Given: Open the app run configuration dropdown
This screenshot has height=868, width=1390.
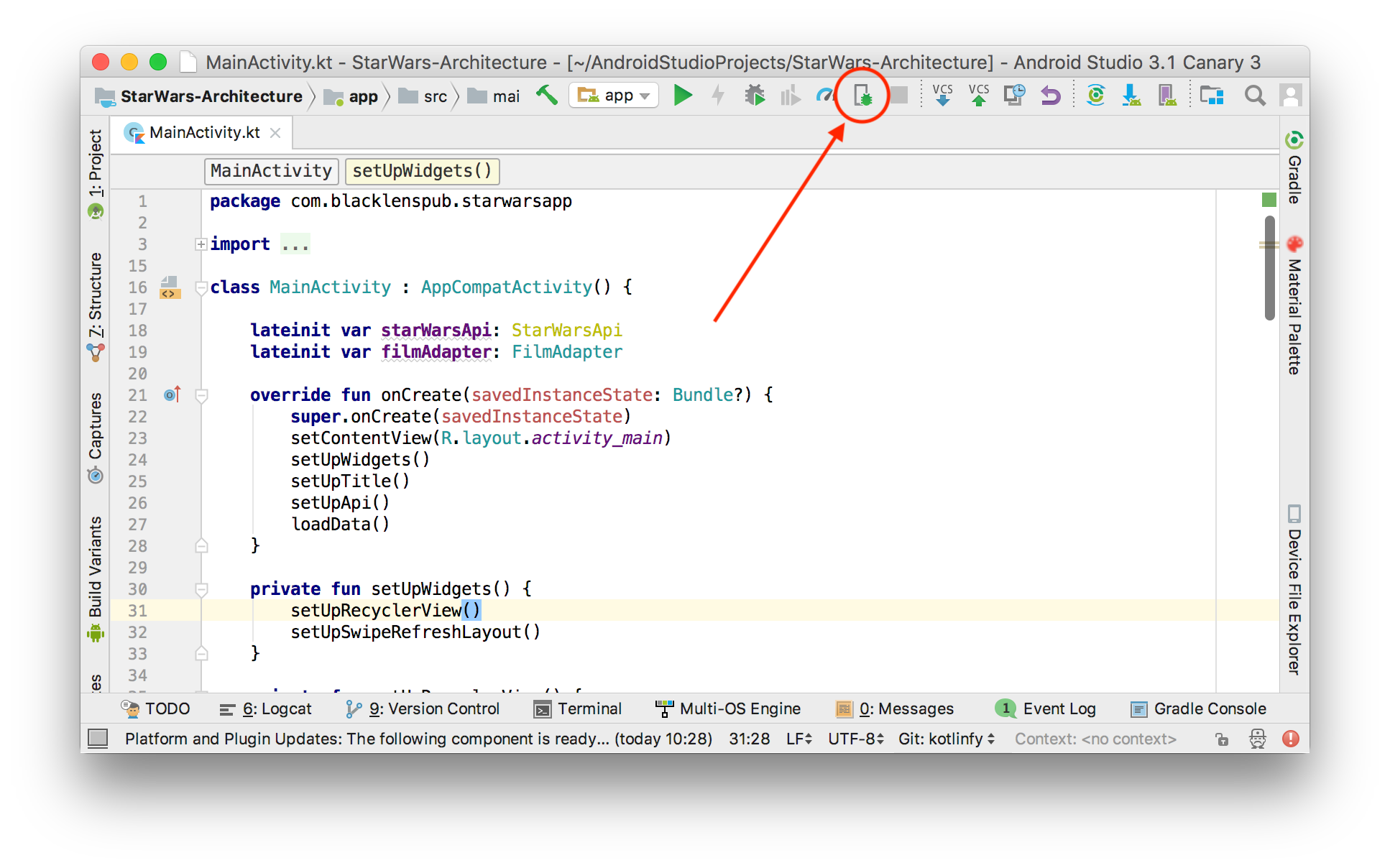Looking at the screenshot, I should tap(614, 95).
